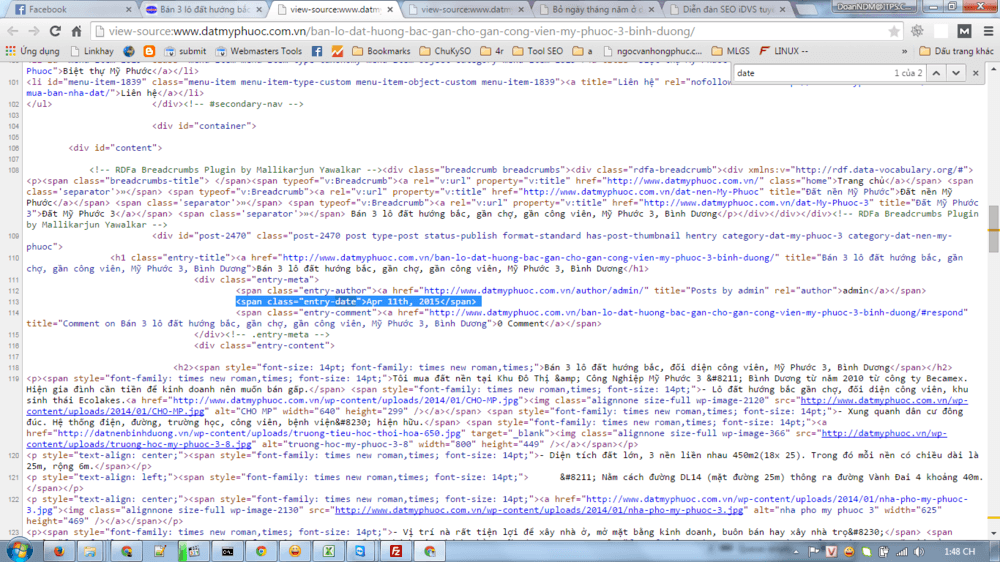Open the ngocvanhongphuc bookmark
Viewport: 1000px width, 562px height.
click(652, 51)
